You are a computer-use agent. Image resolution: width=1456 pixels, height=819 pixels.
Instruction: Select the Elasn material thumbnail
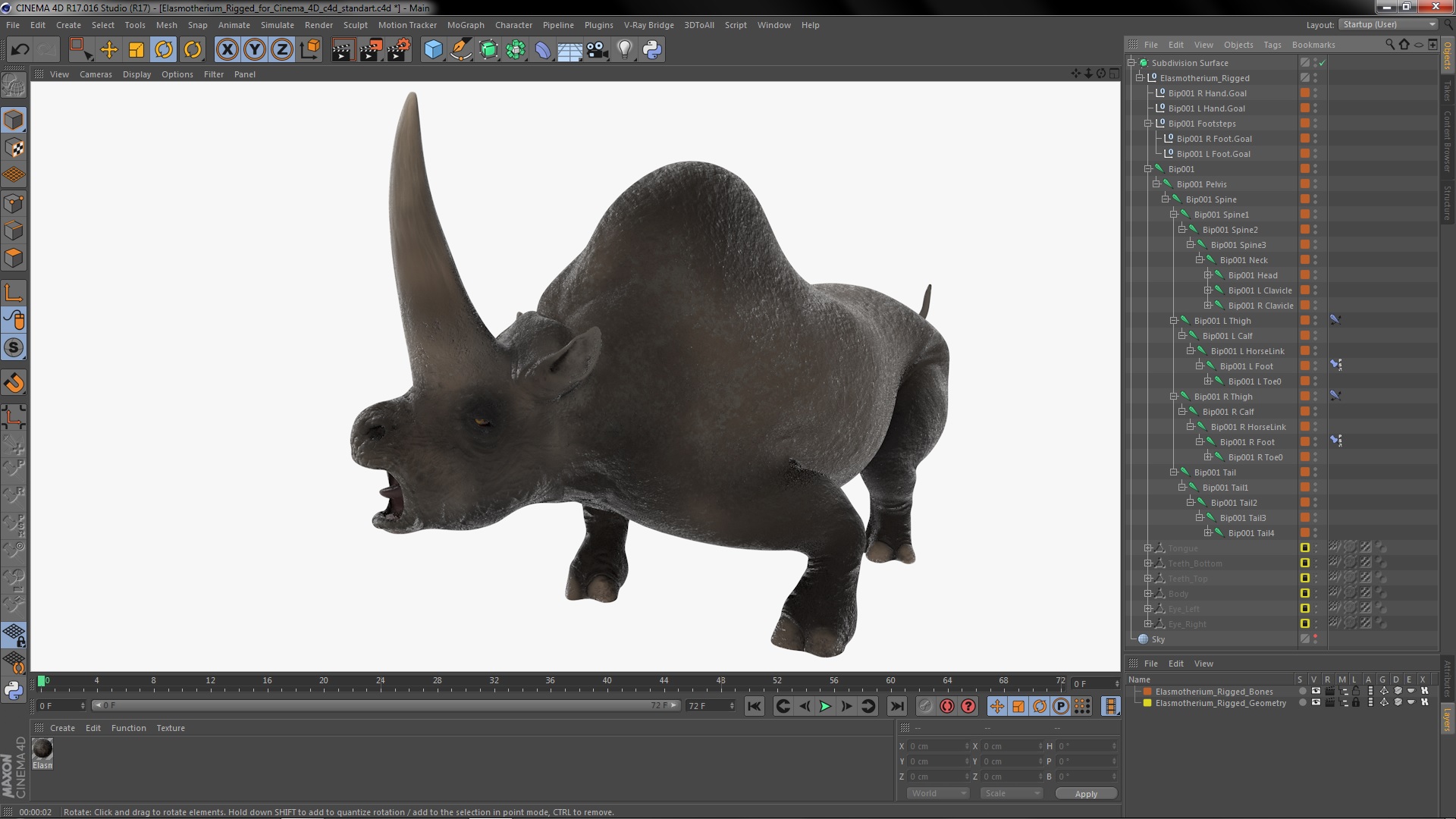tap(42, 750)
